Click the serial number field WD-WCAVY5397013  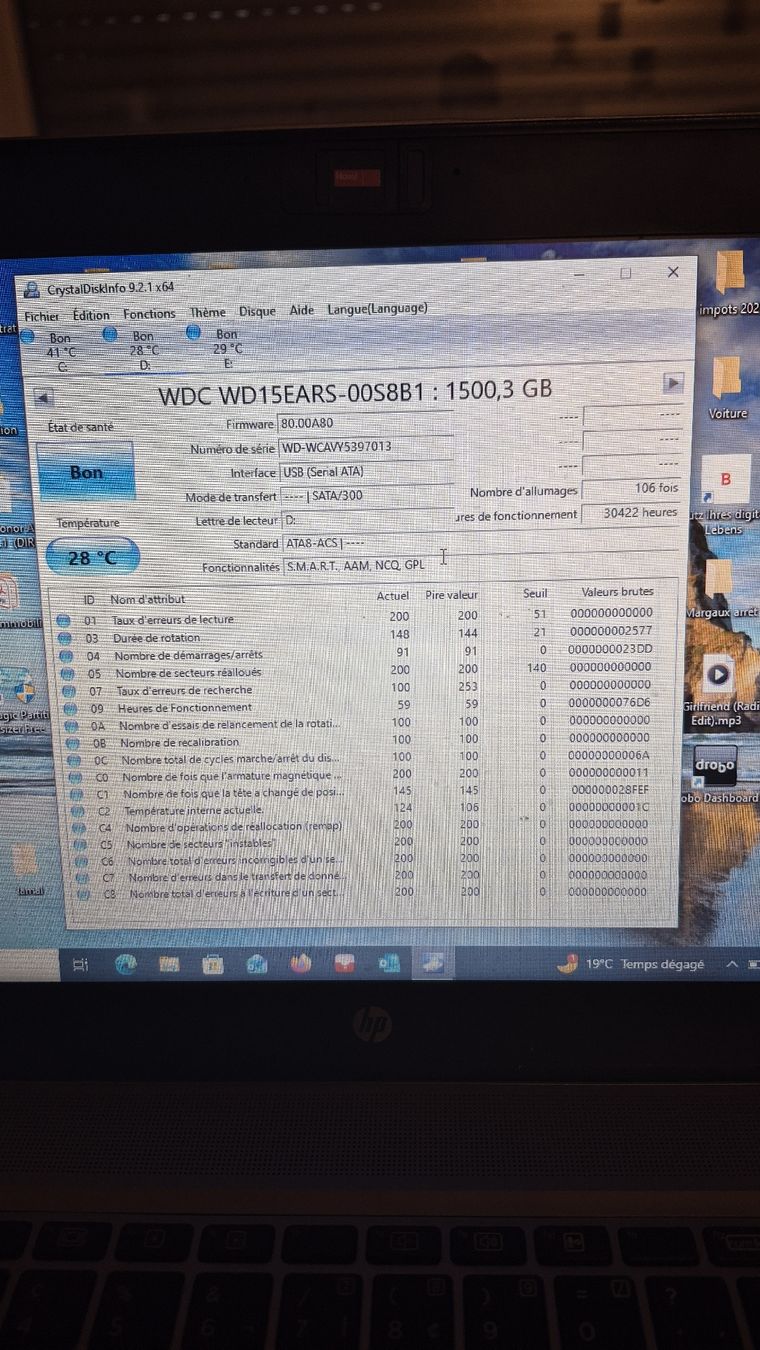click(x=365, y=448)
